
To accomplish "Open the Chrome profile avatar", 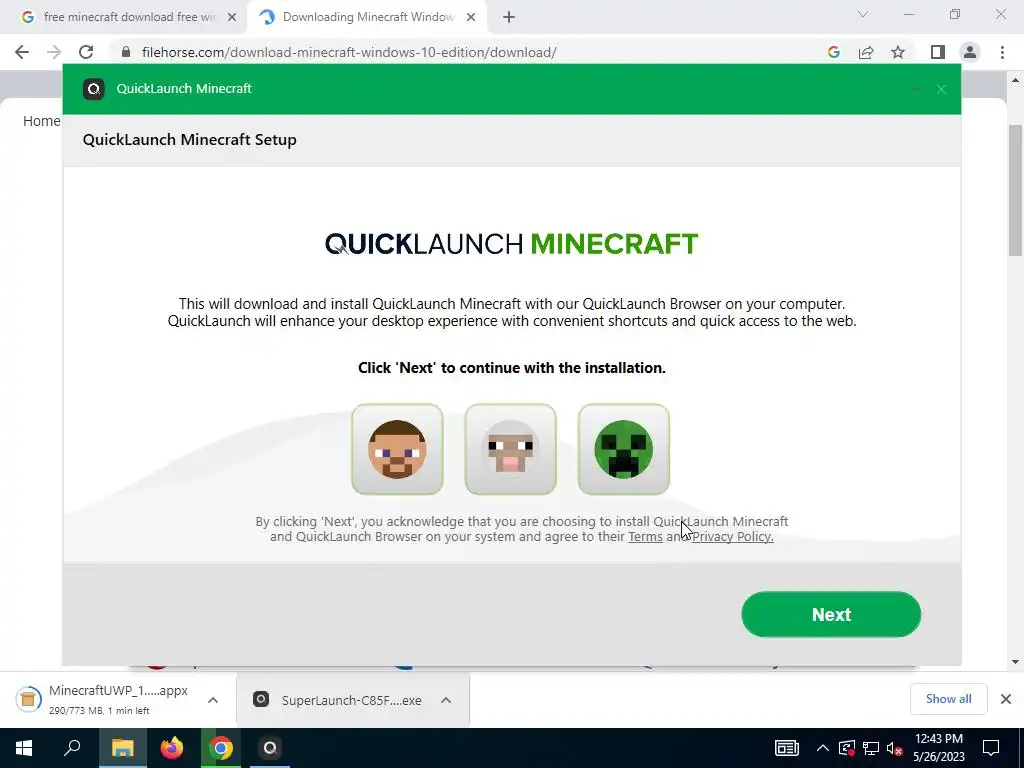I will point(970,52).
